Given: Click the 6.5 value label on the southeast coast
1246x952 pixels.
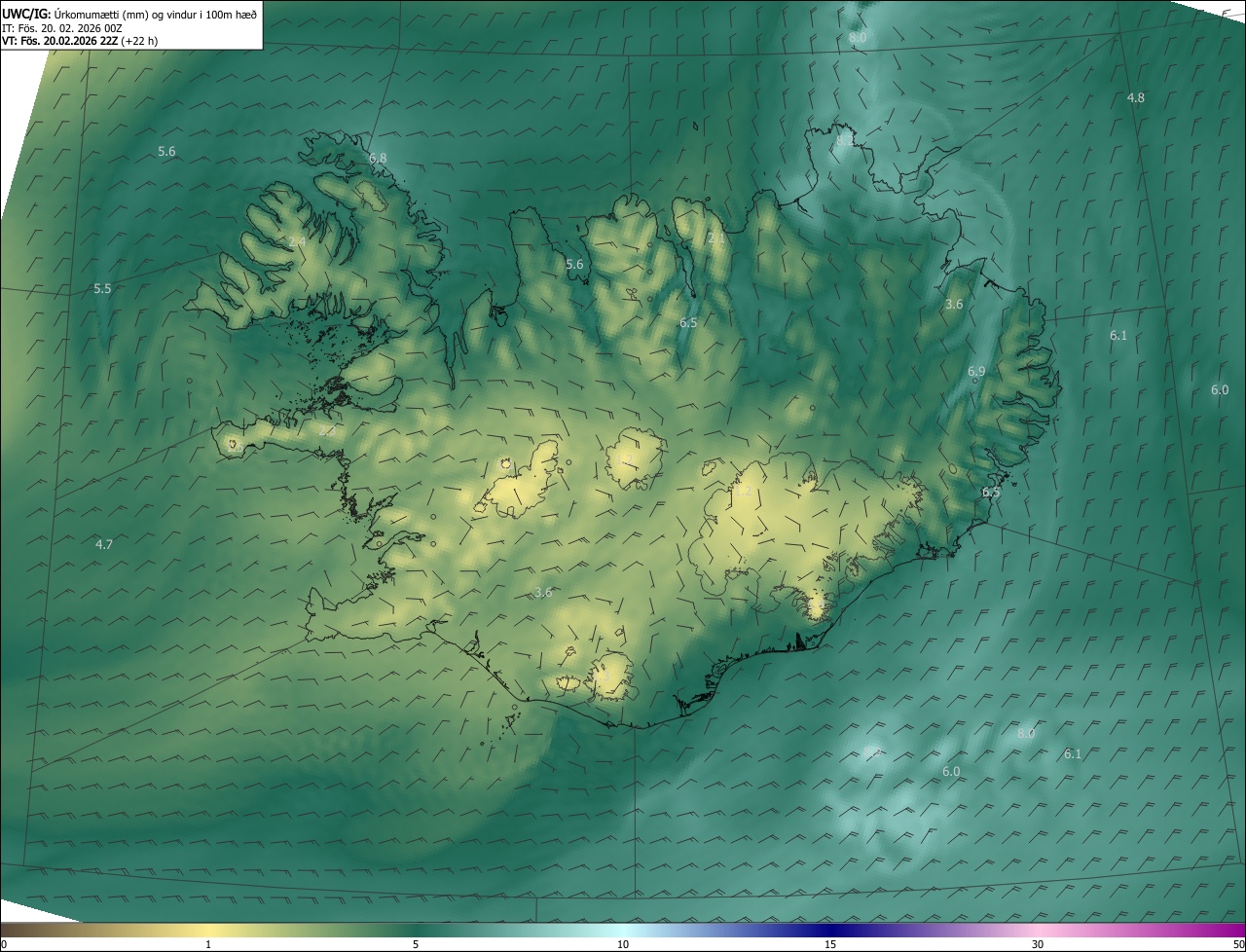Looking at the screenshot, I should pos(991,492).
